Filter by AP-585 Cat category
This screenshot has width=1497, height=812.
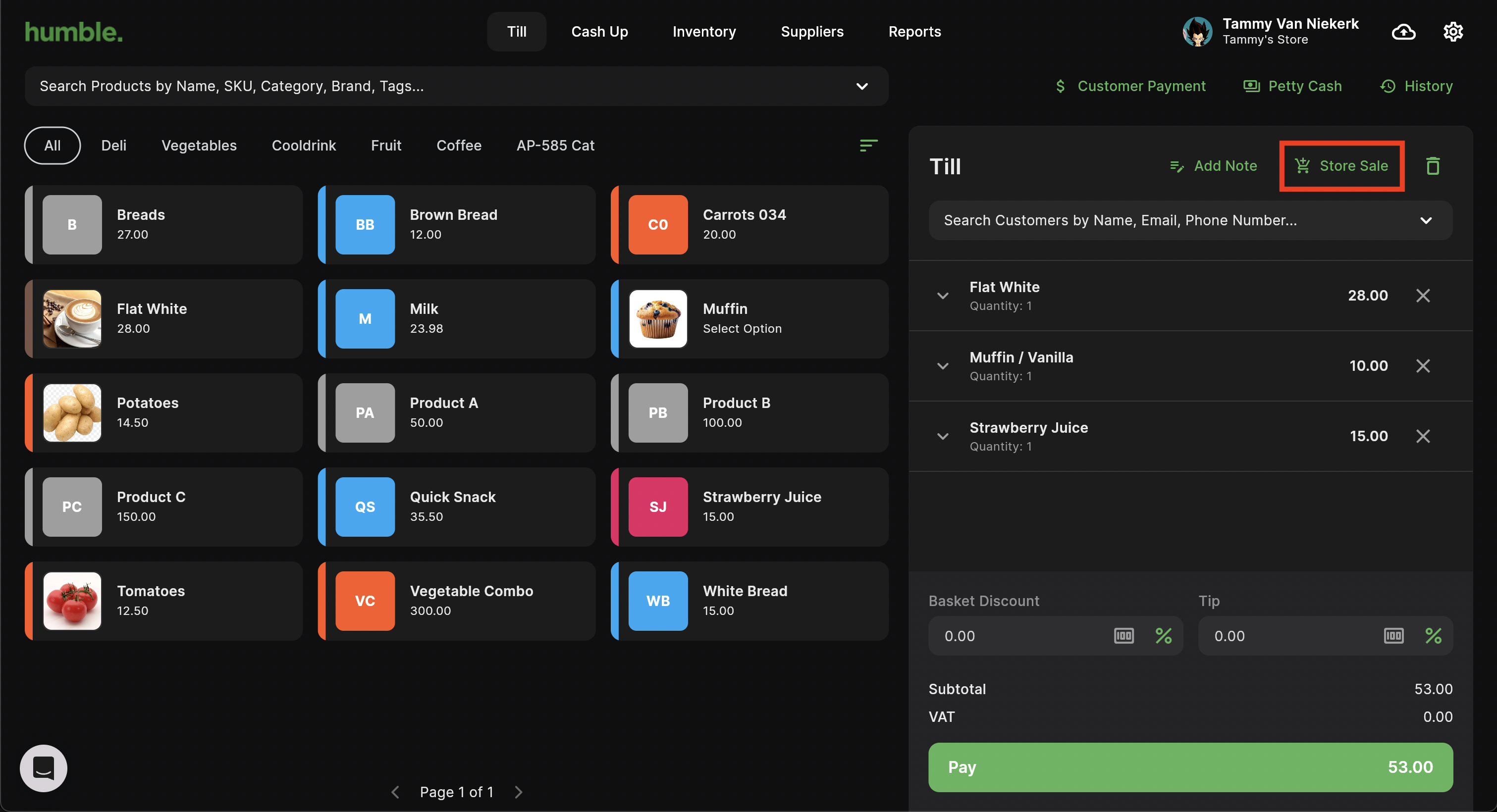[555, 145]
